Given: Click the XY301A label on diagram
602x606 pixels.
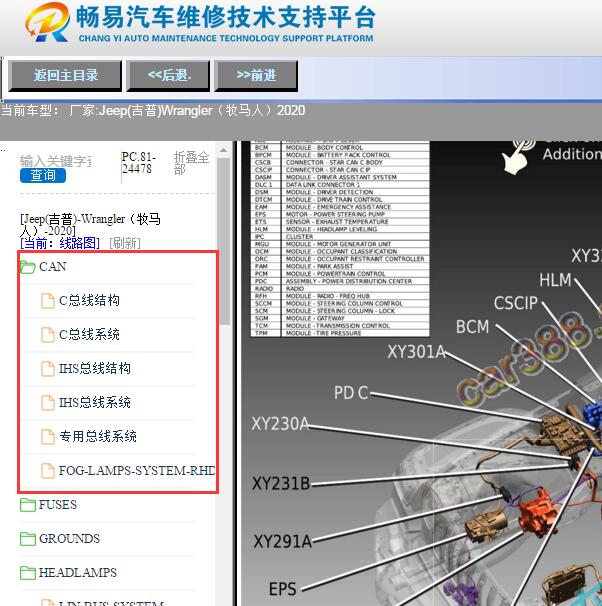Looking at the screenshot, I should pos(417,352).
